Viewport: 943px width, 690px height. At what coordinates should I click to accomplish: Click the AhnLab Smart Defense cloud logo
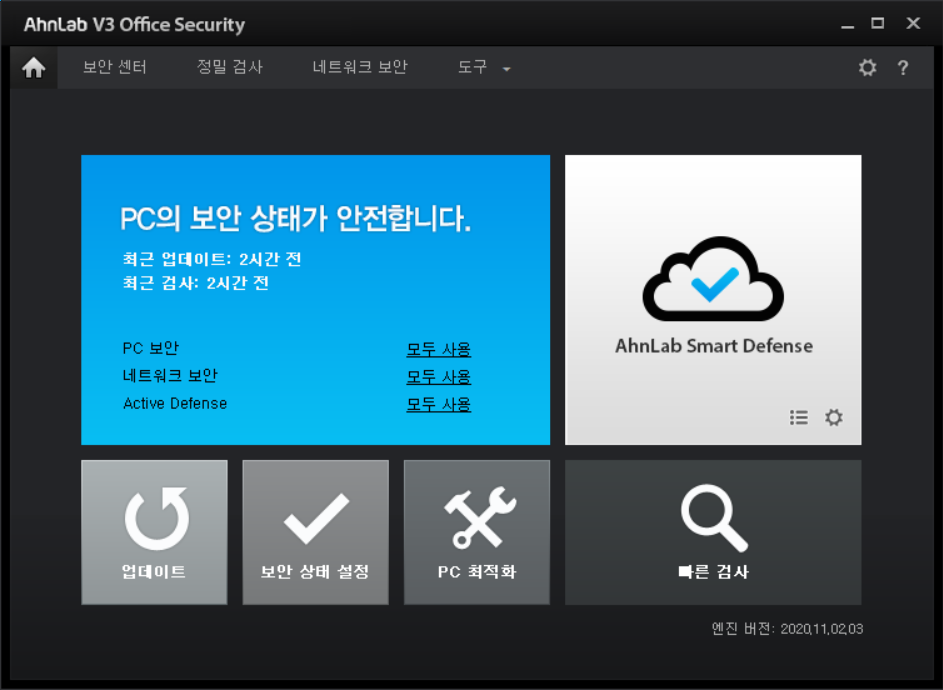712,283
